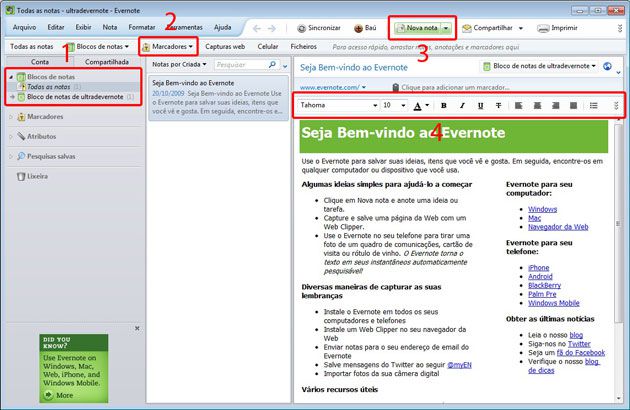Open the Exibir menu

click(84, 27)
